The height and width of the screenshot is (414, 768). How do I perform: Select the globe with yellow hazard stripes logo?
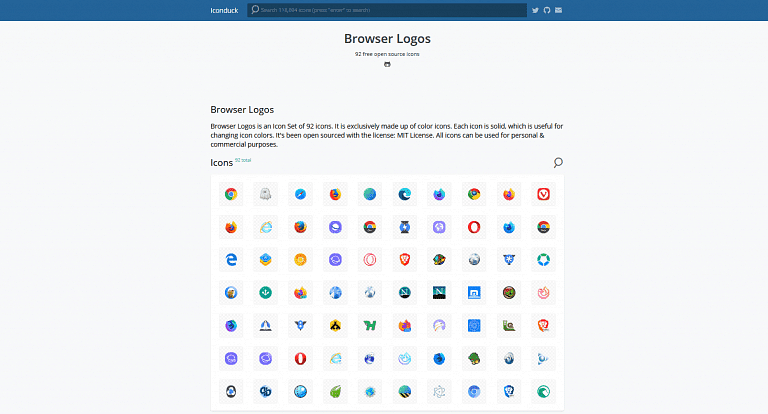(x=405, y=391)
